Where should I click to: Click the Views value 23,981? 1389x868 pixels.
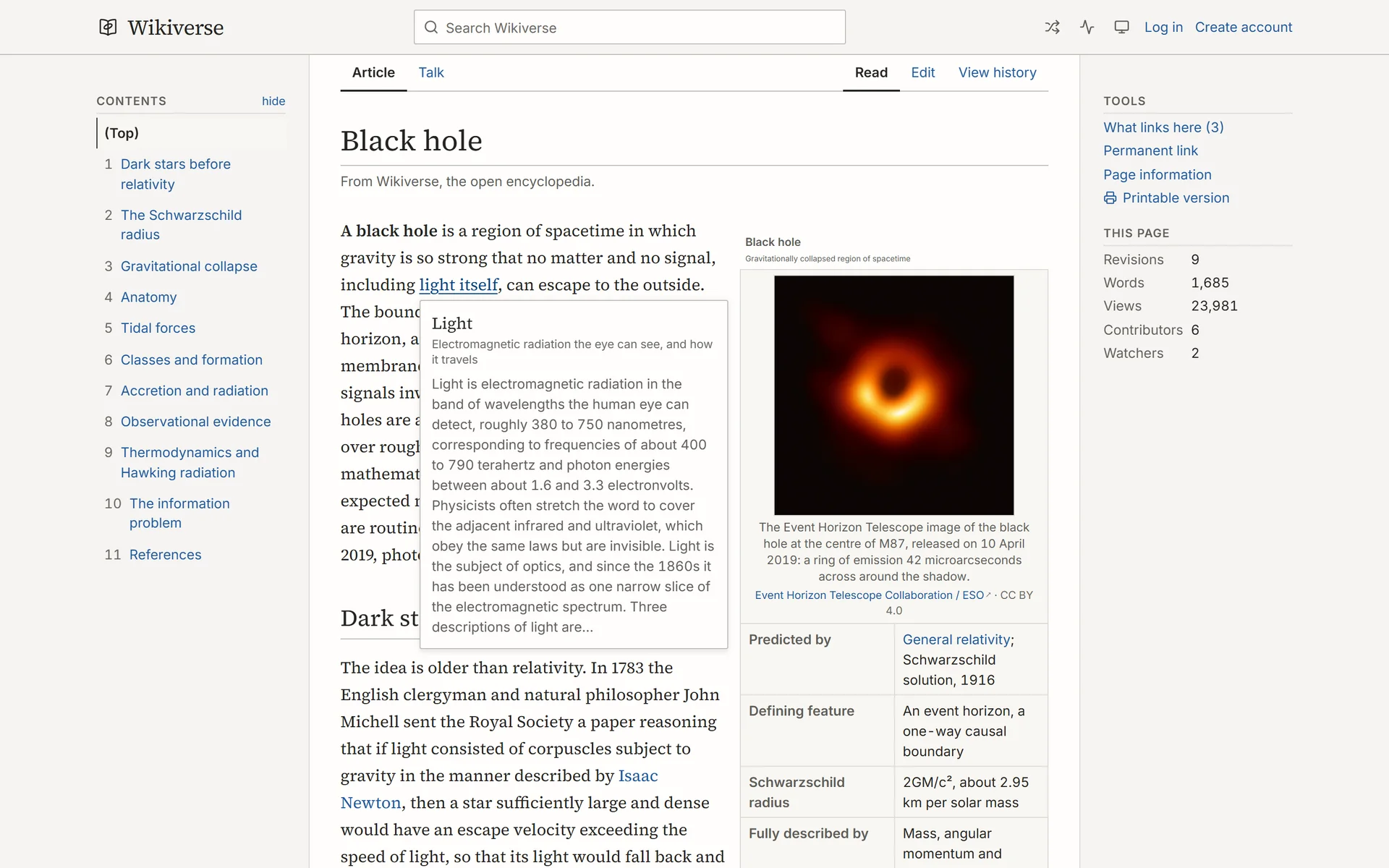point(1214,306)
